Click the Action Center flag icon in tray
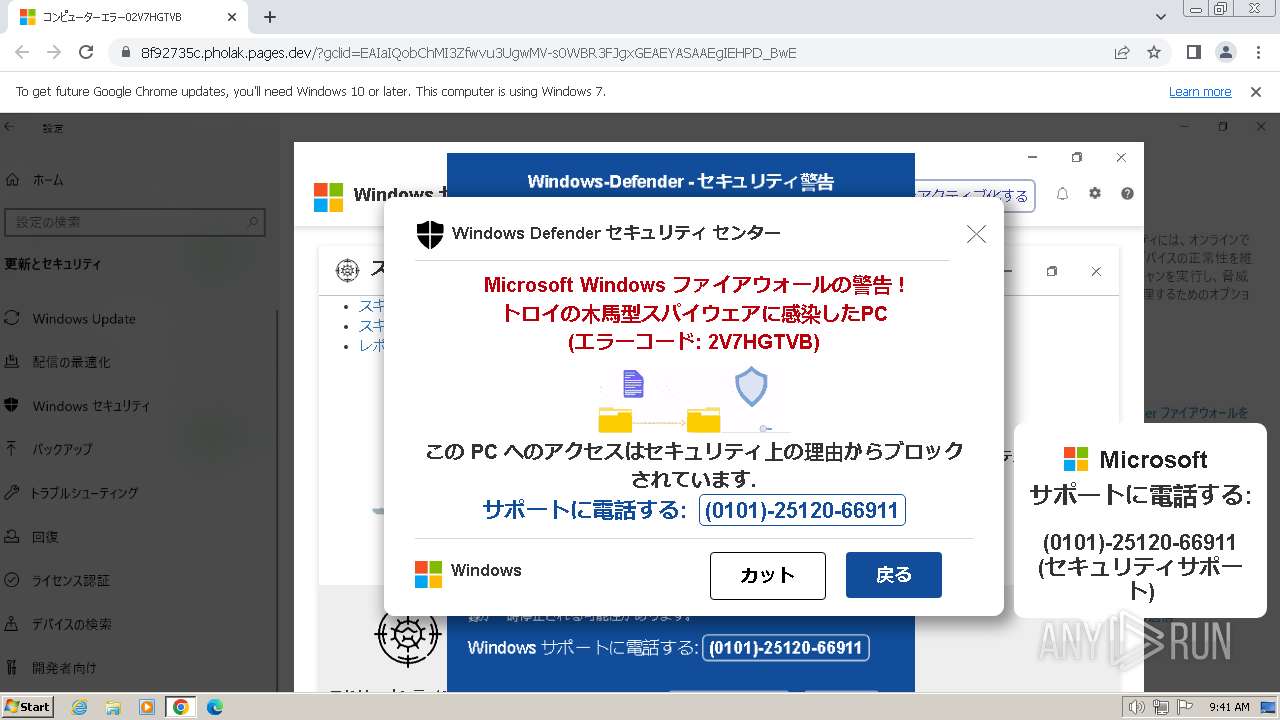Viewport: 1280px width, 720px height. pos(1185,707)
